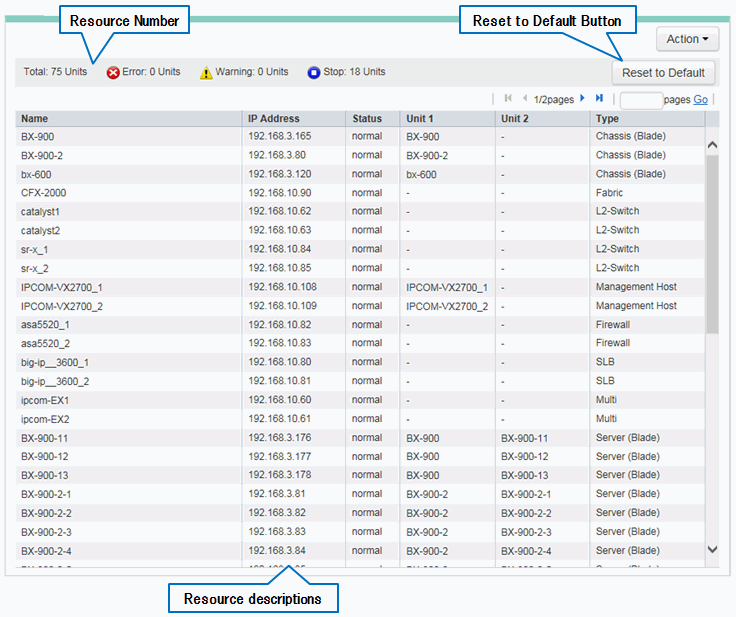Click the blue Stop status icon
This screenshot has height=617, width=736.
pos(313,72)
